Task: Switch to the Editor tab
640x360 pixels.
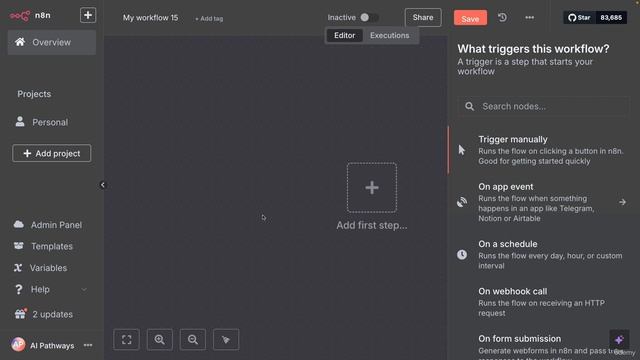Action: (x=344, y=36)
